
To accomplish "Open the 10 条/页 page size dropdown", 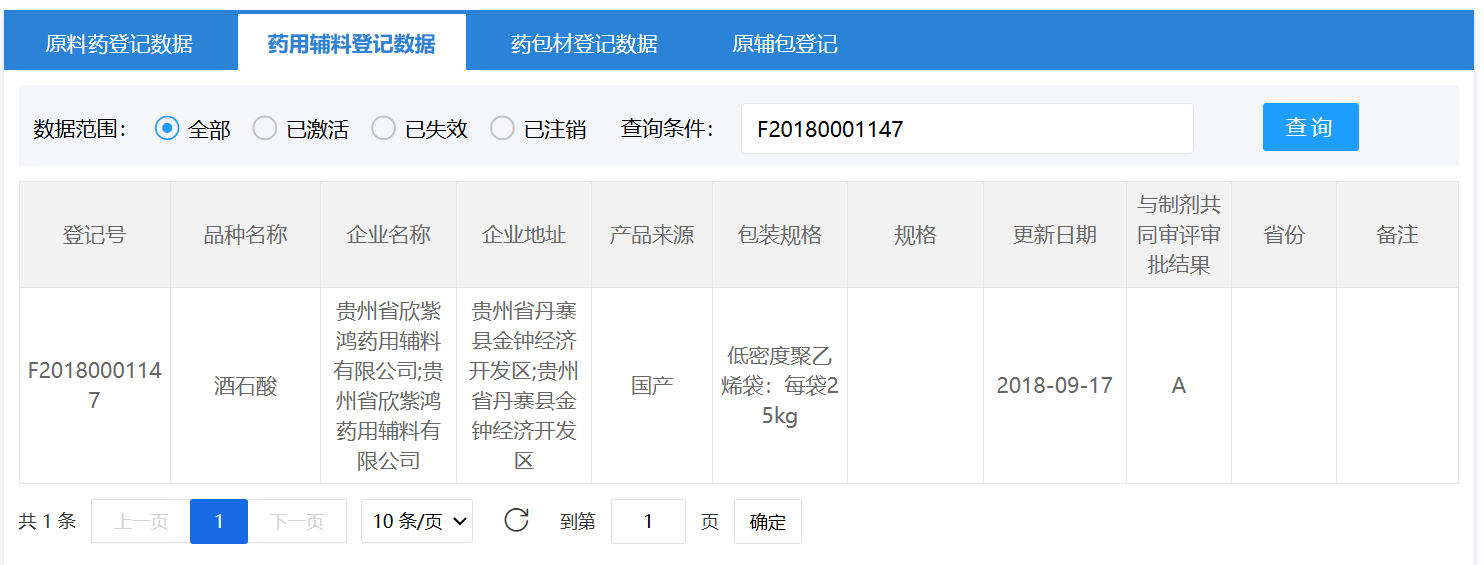I will tap(417, 521).
